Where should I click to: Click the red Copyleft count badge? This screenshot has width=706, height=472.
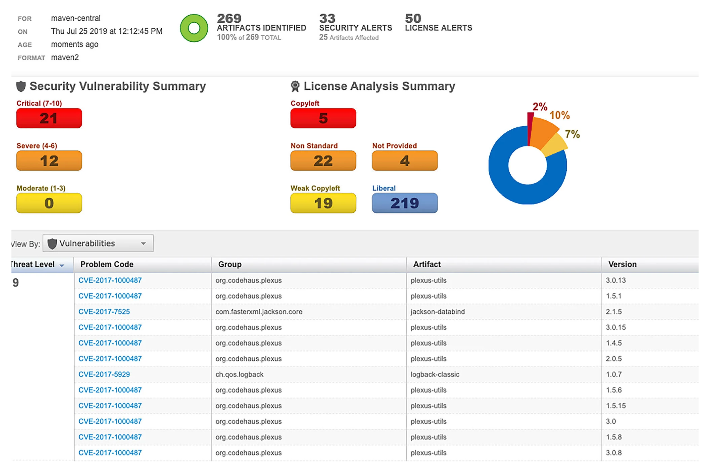323,118
